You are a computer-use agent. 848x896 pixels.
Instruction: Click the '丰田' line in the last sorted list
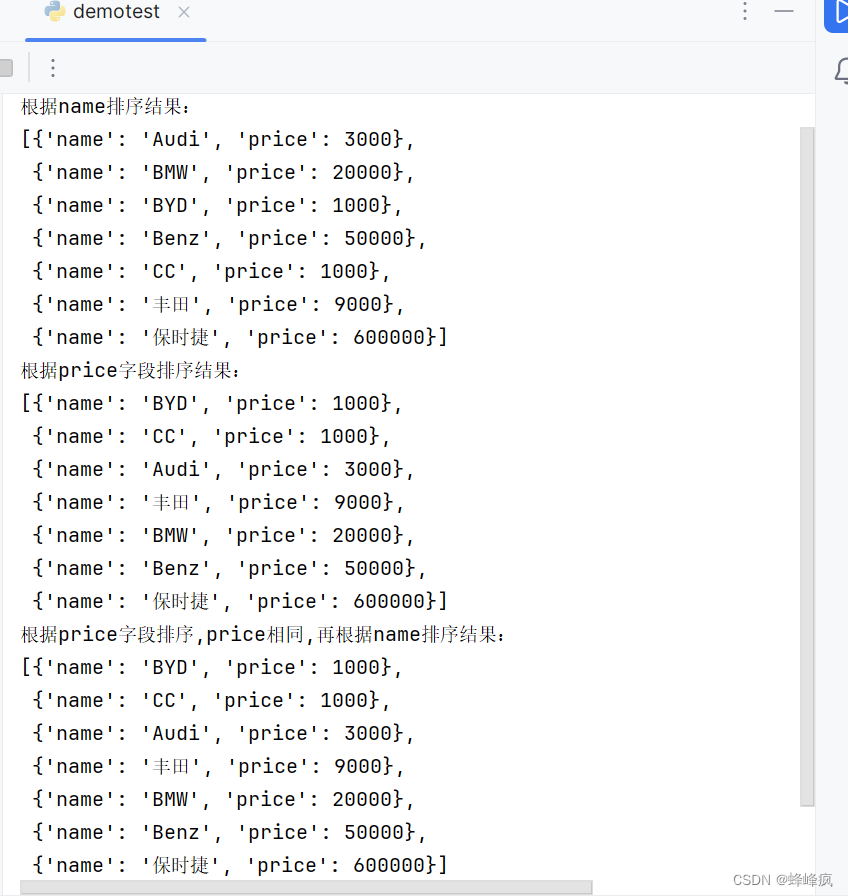[x=218, y=767]
